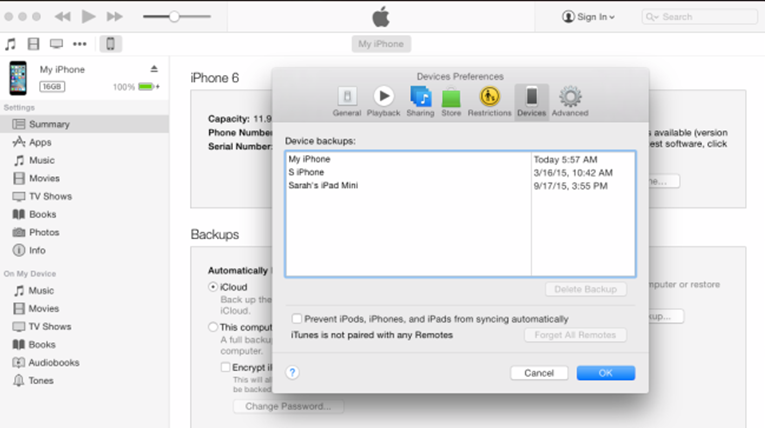Click the play button in toolbar

tap(88, 17)
